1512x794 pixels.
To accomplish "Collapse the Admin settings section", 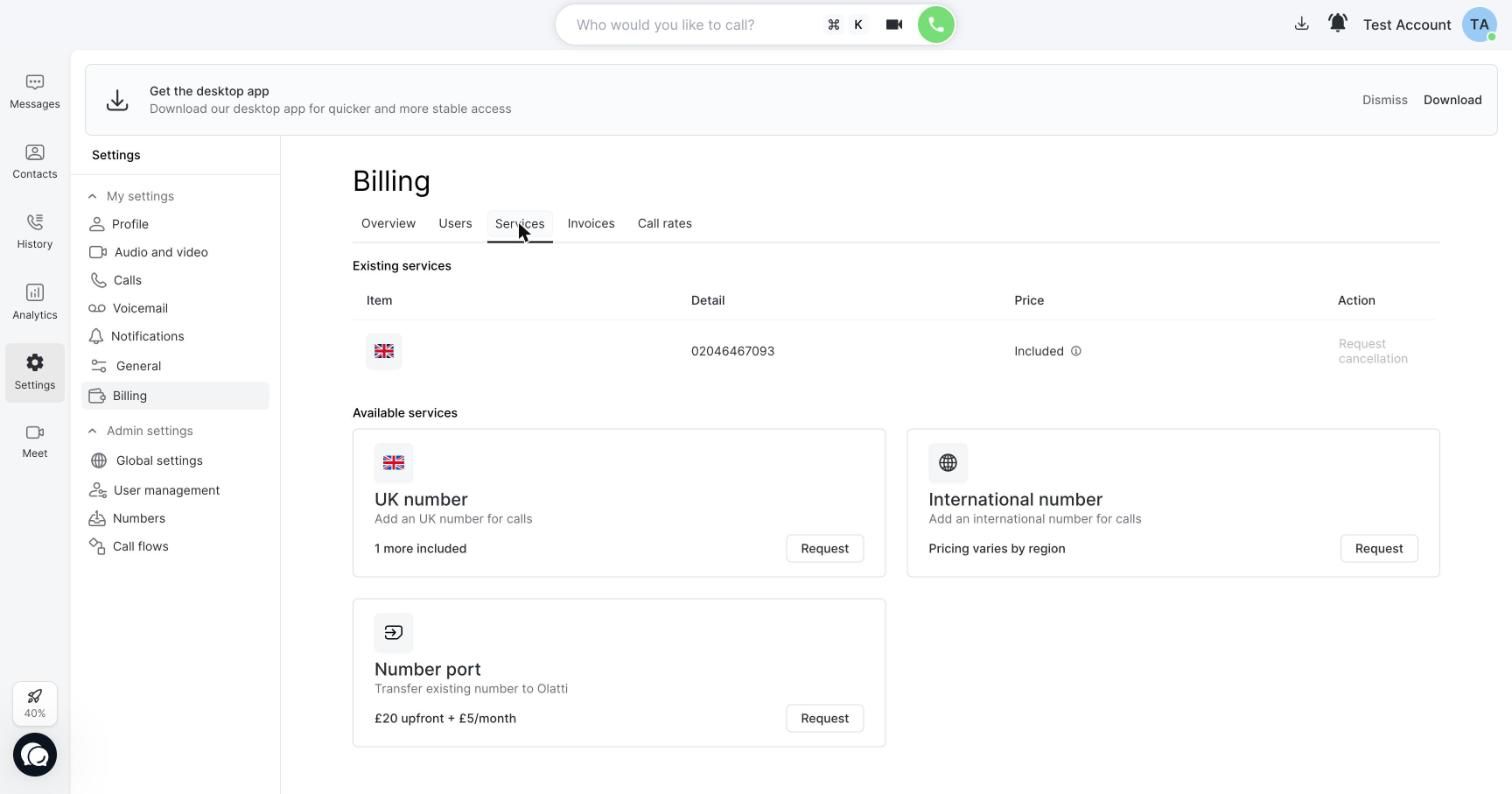I will [92, 431].
